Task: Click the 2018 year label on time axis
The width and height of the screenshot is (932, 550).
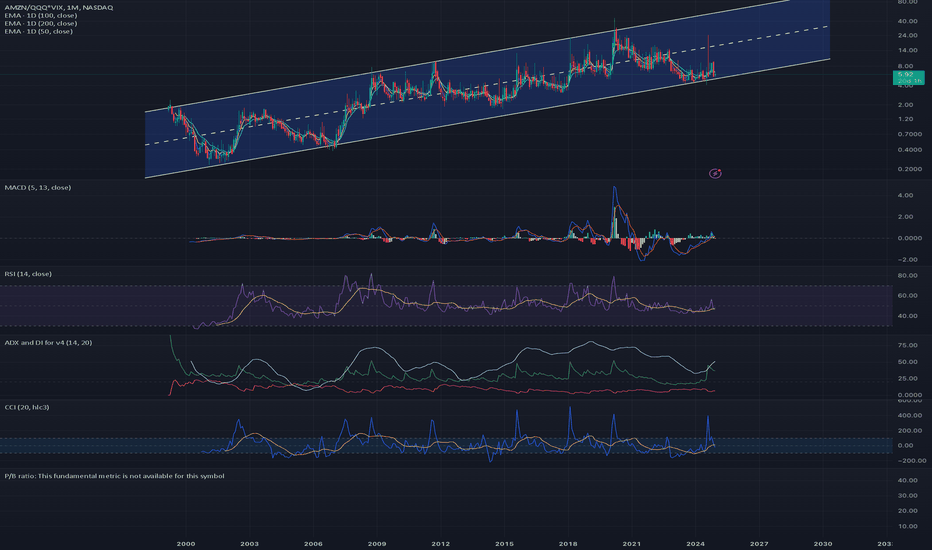Action: pos(568,543)
